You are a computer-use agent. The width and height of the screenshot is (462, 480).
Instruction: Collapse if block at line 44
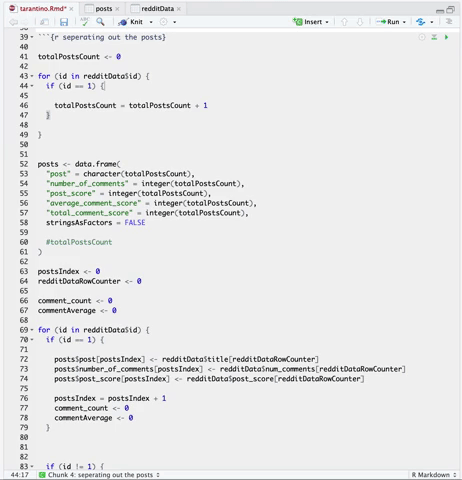tap(32, 86)
